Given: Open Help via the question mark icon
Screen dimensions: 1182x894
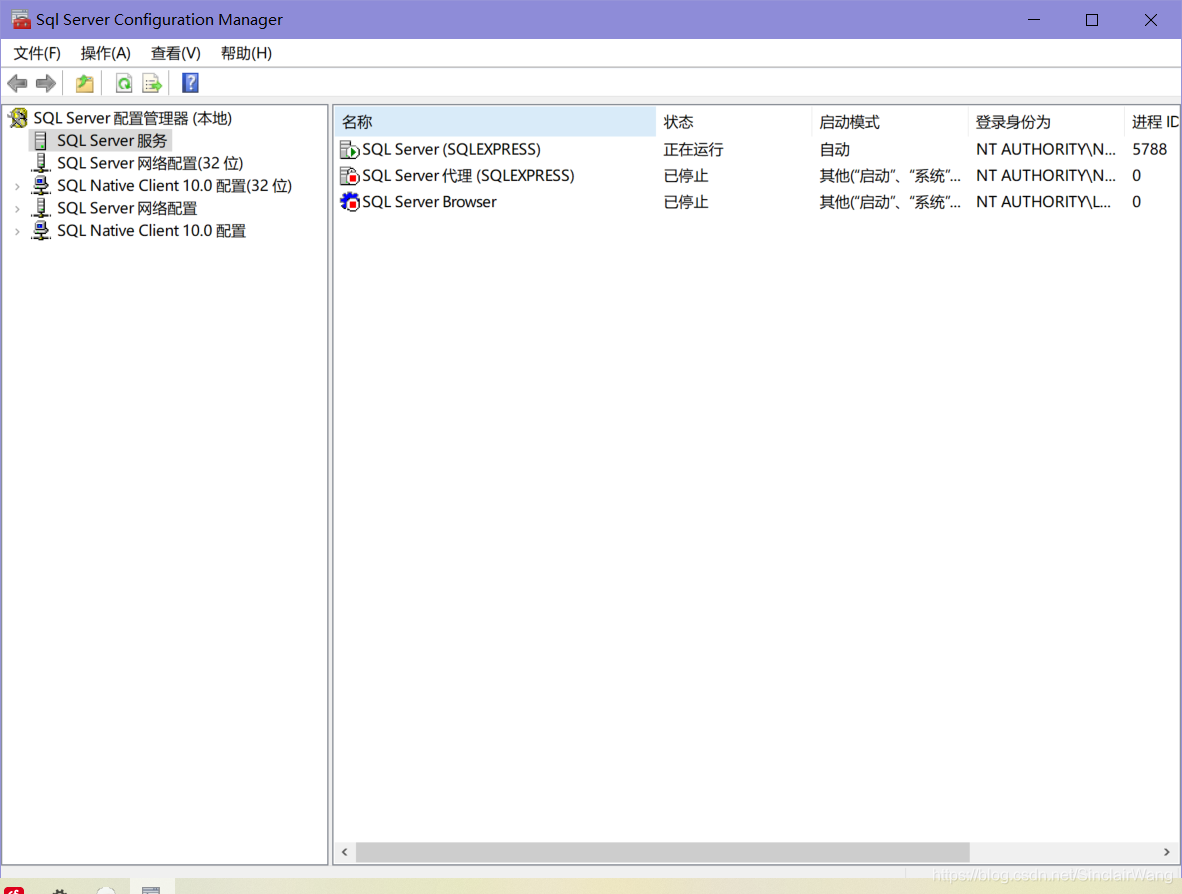Looking at the screenshot, I should click(191, 83).
